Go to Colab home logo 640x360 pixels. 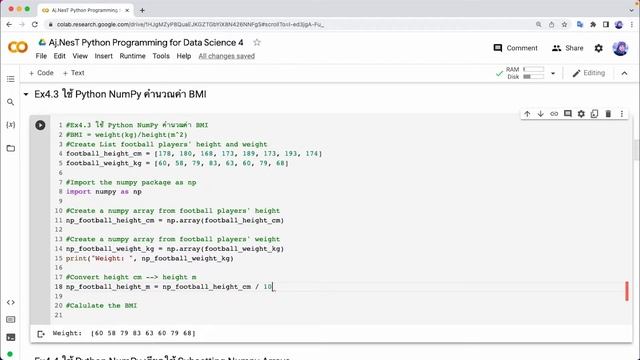pos(18,47)
